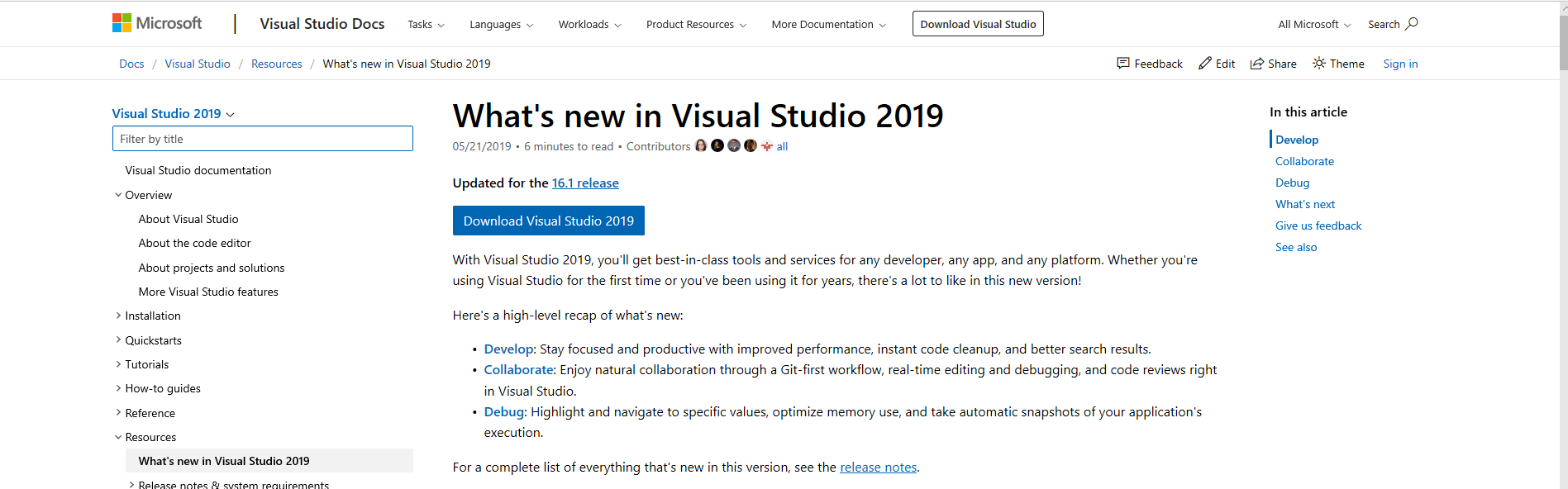Open More Visual Studio features item
This screenshot has width=1568, height=489.
(208, 292)
